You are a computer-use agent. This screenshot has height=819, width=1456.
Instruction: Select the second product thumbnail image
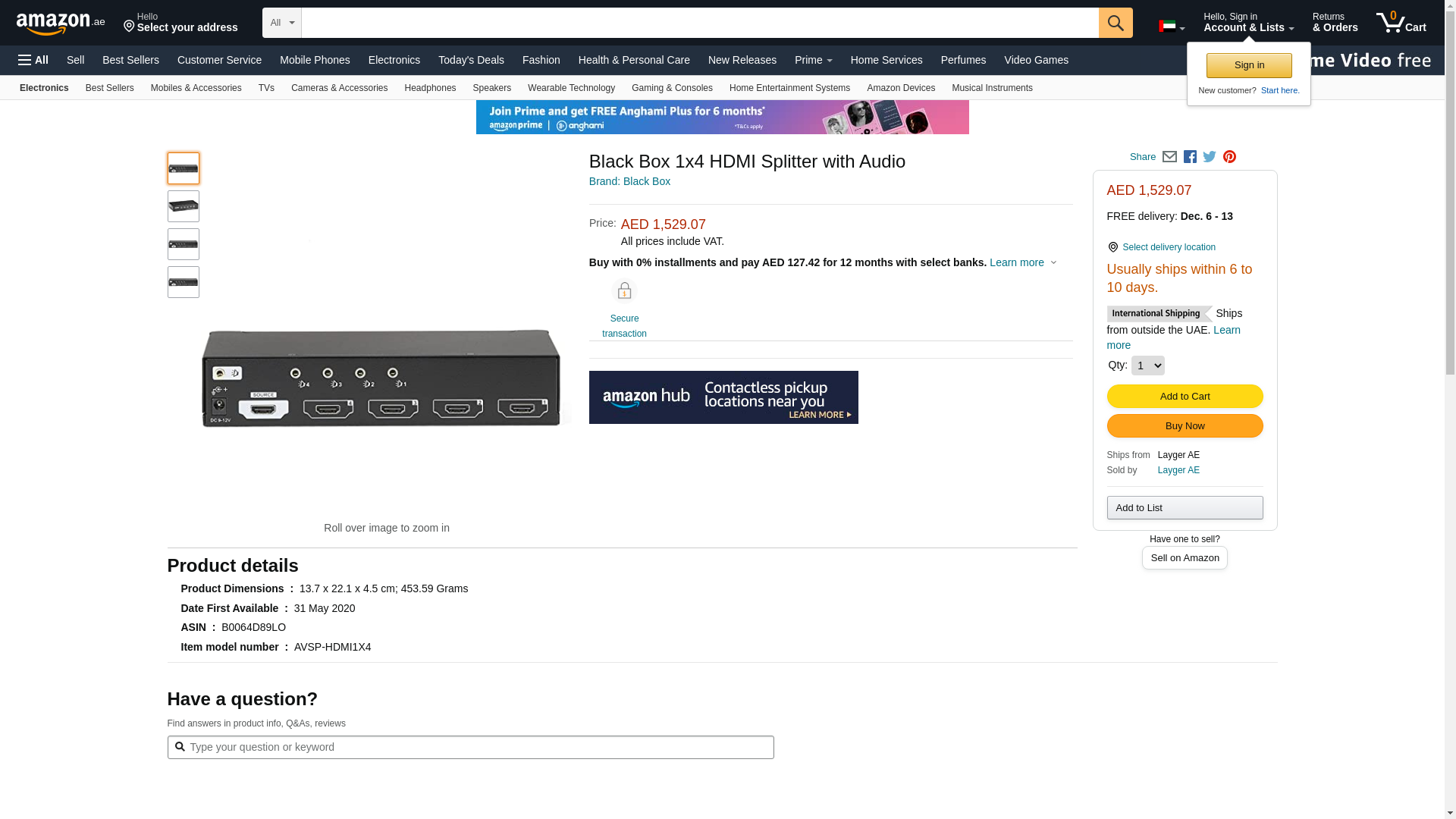tap(184, 206)
